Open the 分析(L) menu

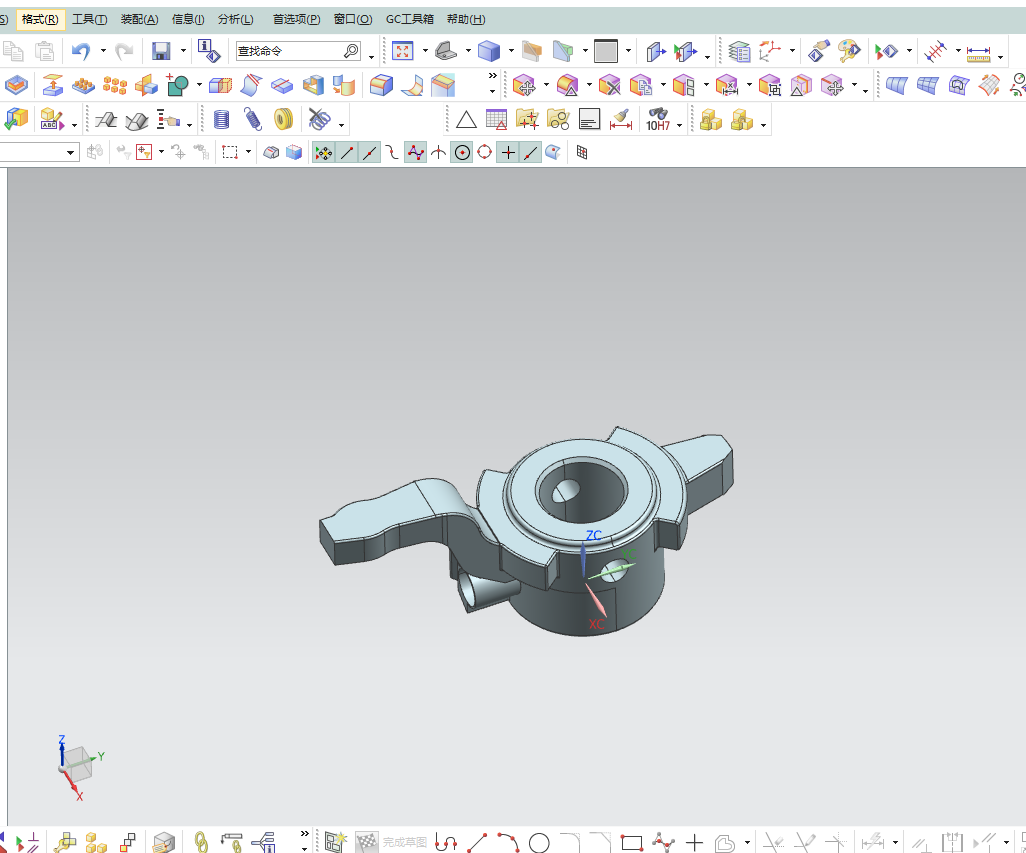[236, 19]
